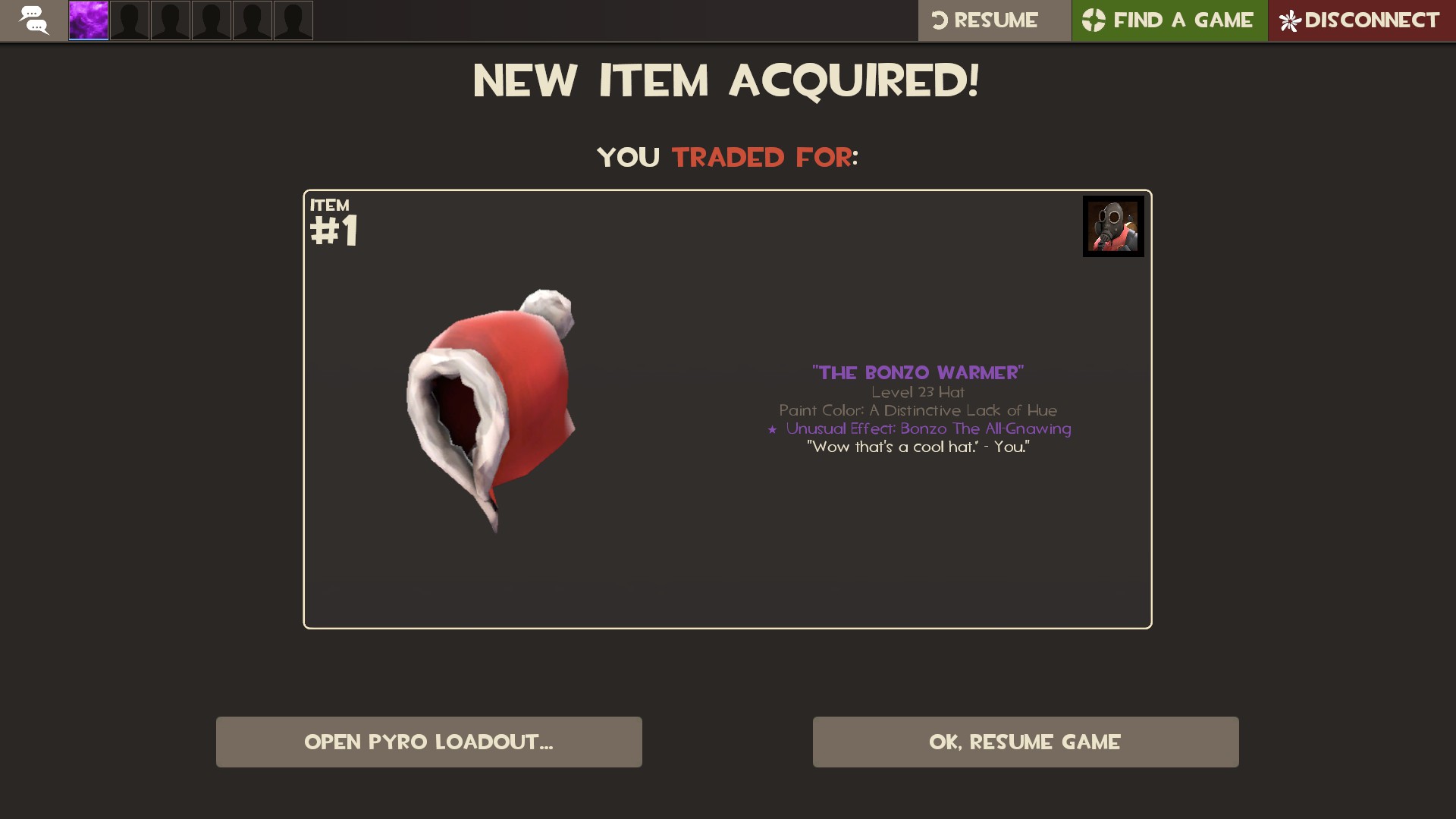Click the Unusual Effect star line
Viewport: 1456px width, 819px height.
[919, 428]
